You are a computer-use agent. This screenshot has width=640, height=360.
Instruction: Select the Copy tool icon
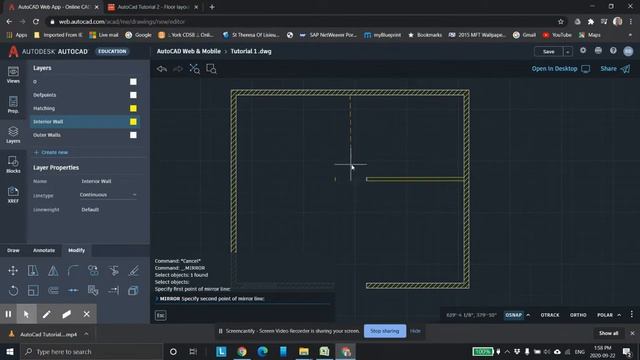pyautogui.click(x=93, y=271)
